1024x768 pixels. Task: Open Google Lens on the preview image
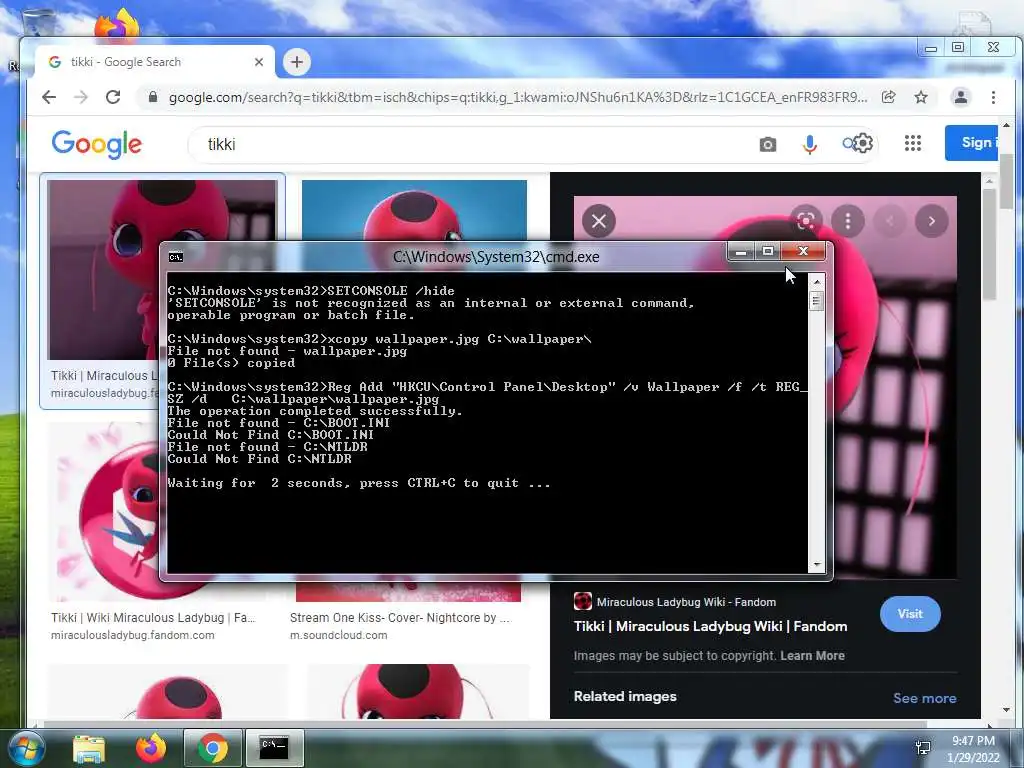pos(806,221)
